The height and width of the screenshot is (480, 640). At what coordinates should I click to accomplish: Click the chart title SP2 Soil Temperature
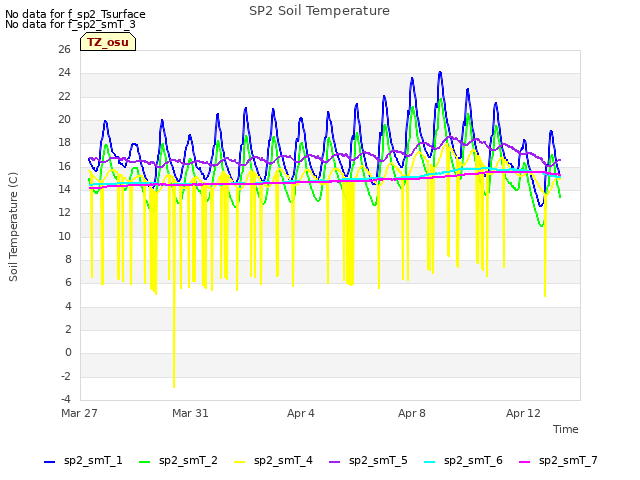click(x=319, y=11)
